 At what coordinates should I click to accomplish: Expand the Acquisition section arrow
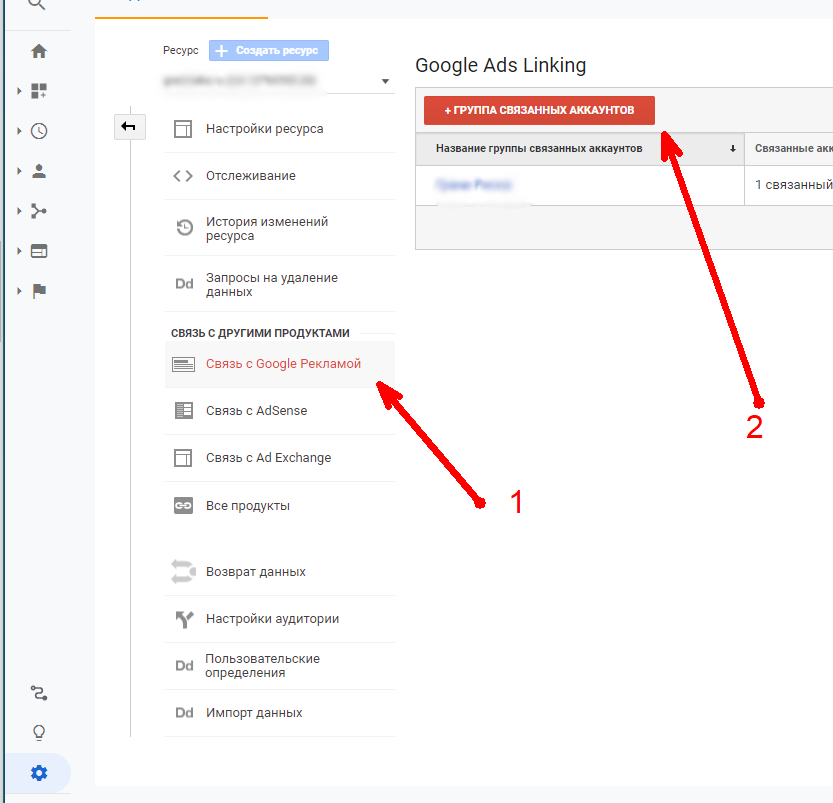pyautogui.click(x=19, y=211)
